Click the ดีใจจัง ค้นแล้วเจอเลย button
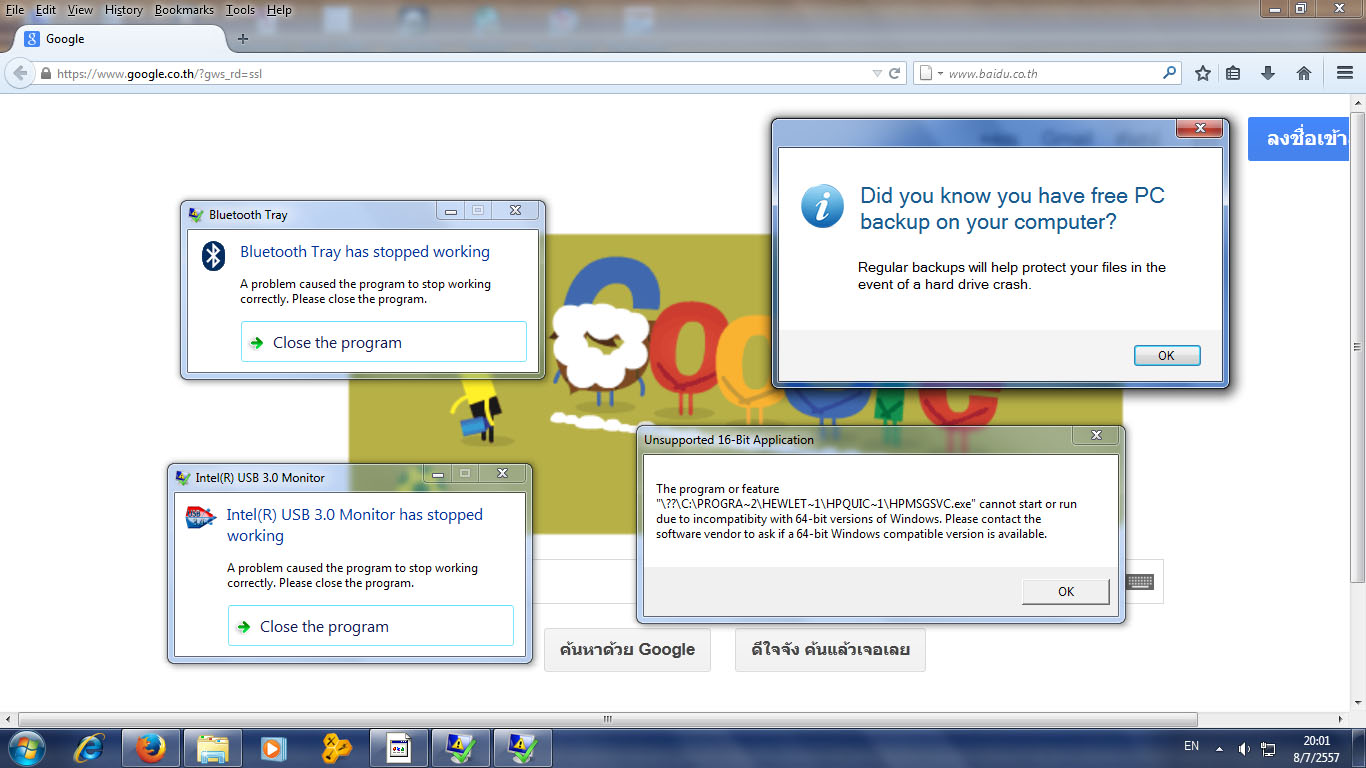The height and width of the screenshot is (768, 1366). coord(830,650)
